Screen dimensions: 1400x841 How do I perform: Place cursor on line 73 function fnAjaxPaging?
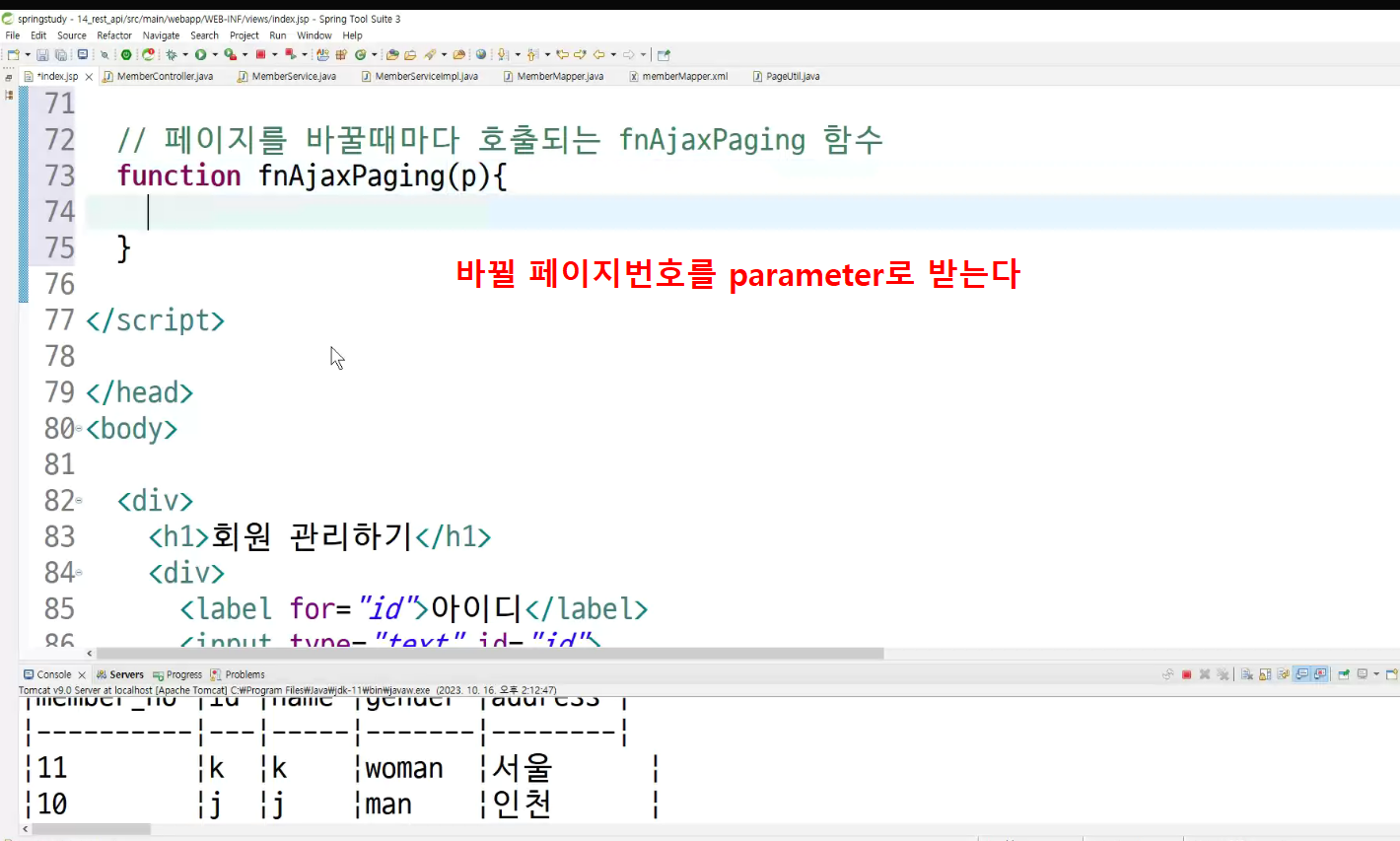point(312,175)
